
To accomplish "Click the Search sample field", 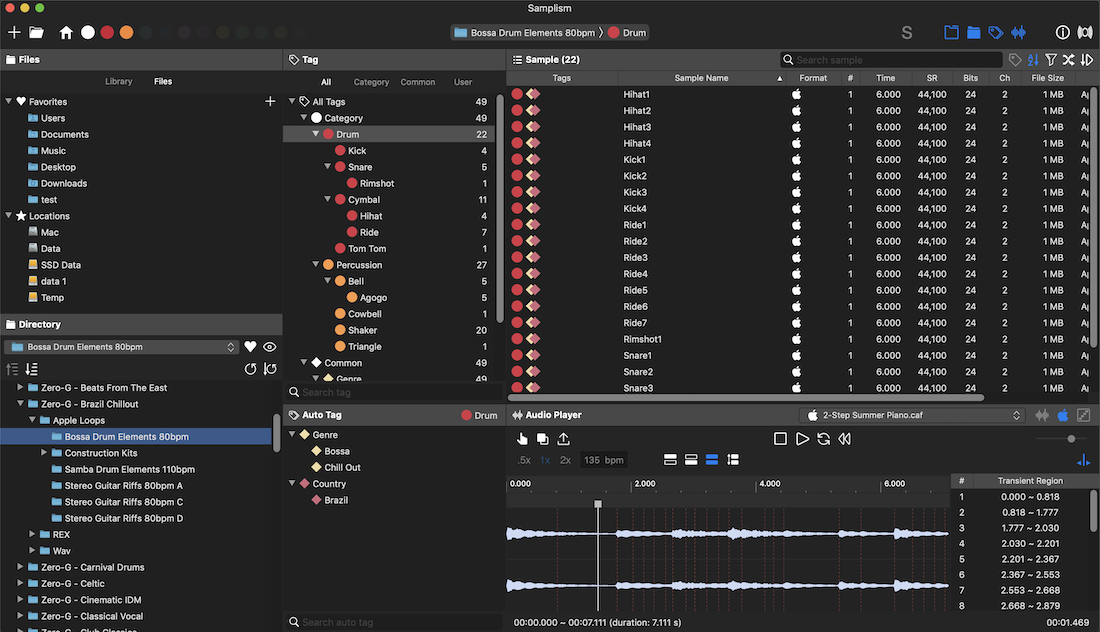I will pos(892,60).
